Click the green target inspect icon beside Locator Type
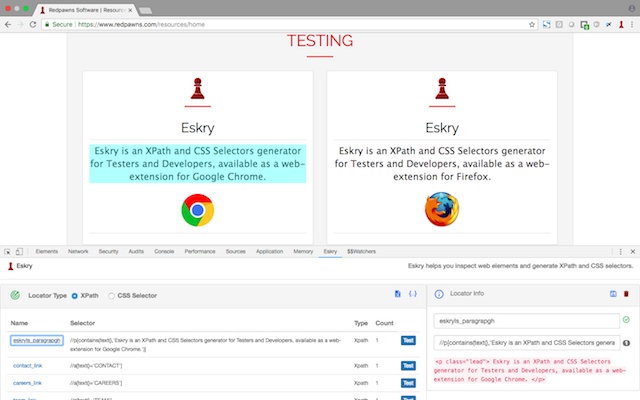 [15, 295]
